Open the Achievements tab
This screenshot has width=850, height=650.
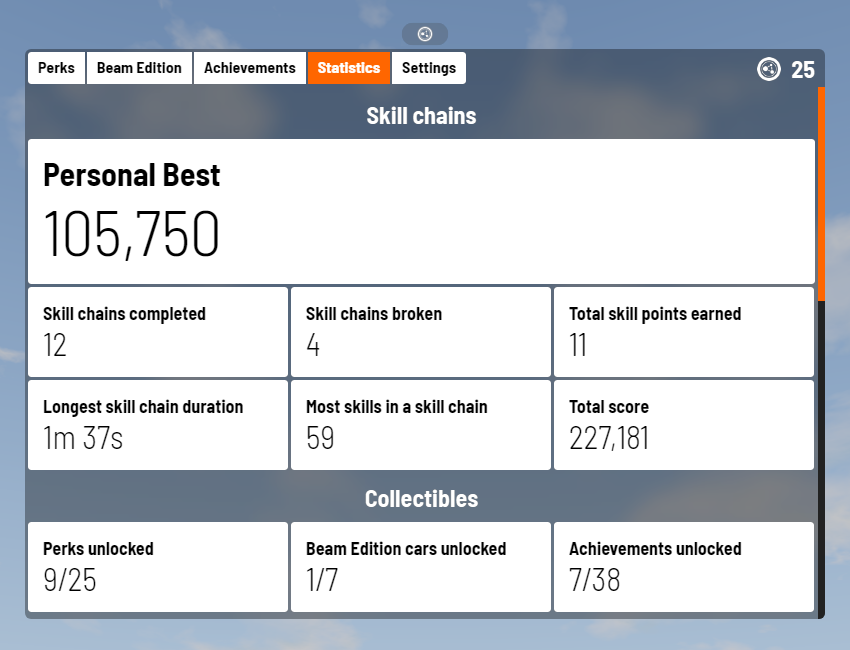(x=250, y=68)
